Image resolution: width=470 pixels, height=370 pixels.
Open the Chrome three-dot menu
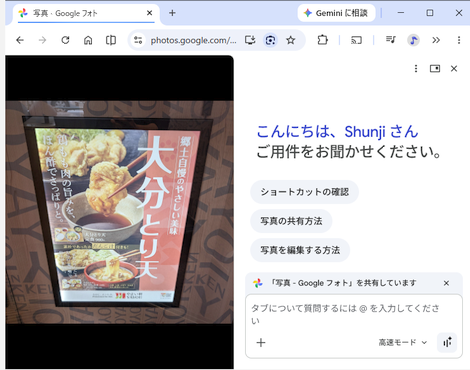459,40
